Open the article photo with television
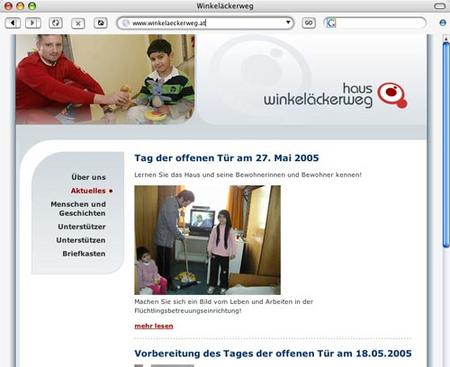This screenshot has height=367, width=450. (x=207, y=240)
